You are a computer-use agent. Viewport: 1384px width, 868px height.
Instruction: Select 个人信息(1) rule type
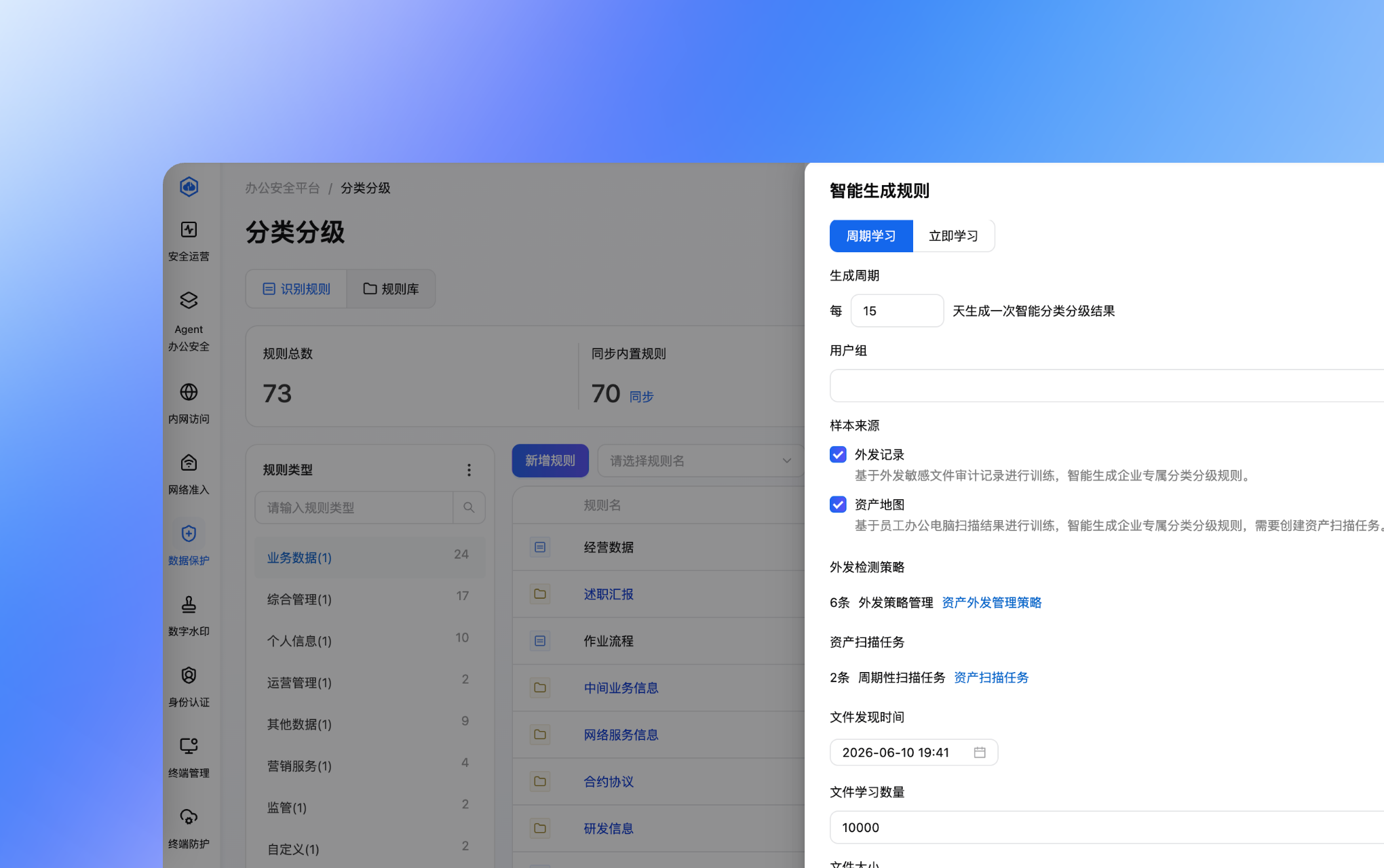[x=370, y=641]
